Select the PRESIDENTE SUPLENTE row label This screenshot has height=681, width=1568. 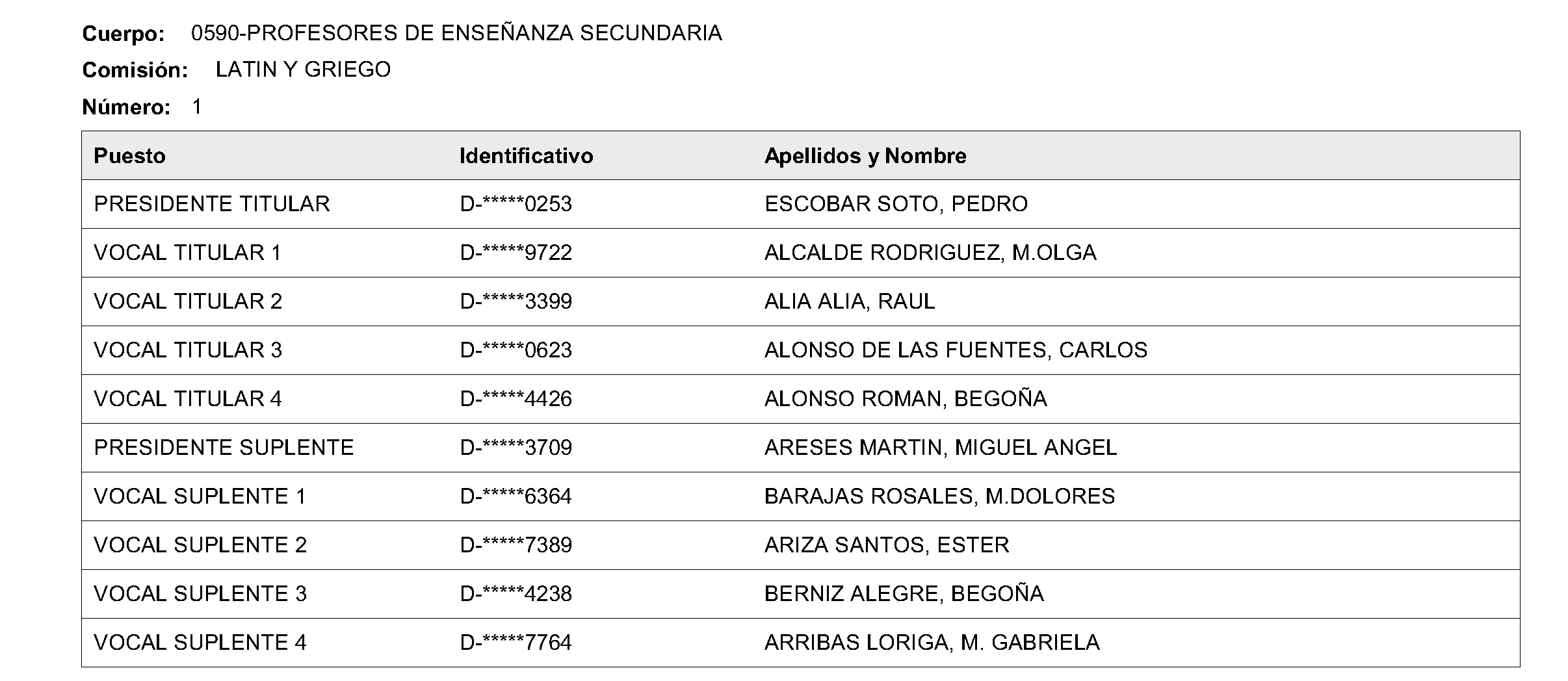click(224, 448)
